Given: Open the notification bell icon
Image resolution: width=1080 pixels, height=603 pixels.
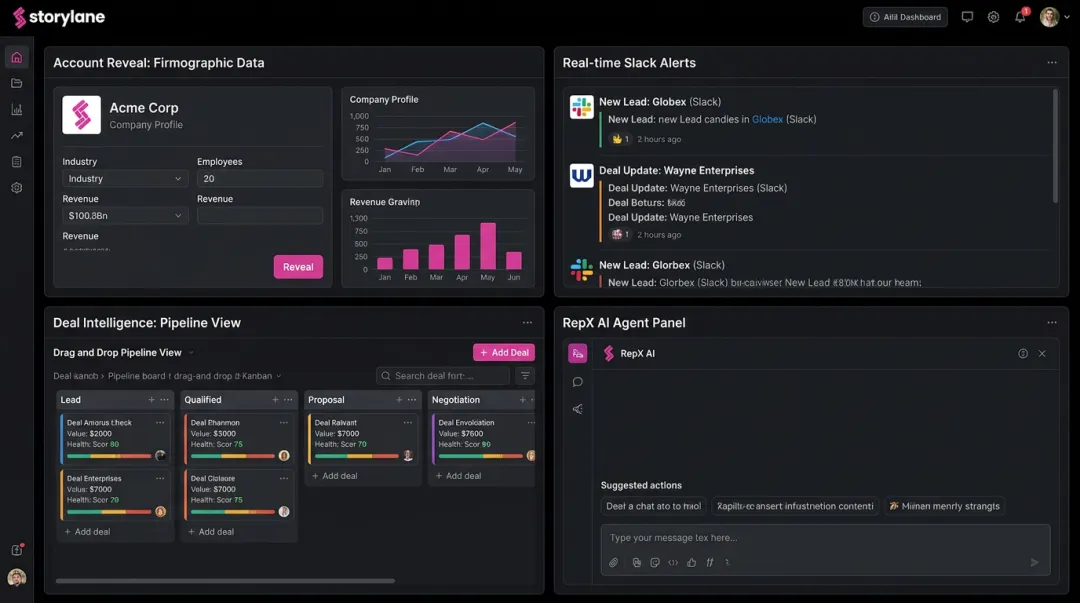Looking at the screenshot, I should 1020,17.
